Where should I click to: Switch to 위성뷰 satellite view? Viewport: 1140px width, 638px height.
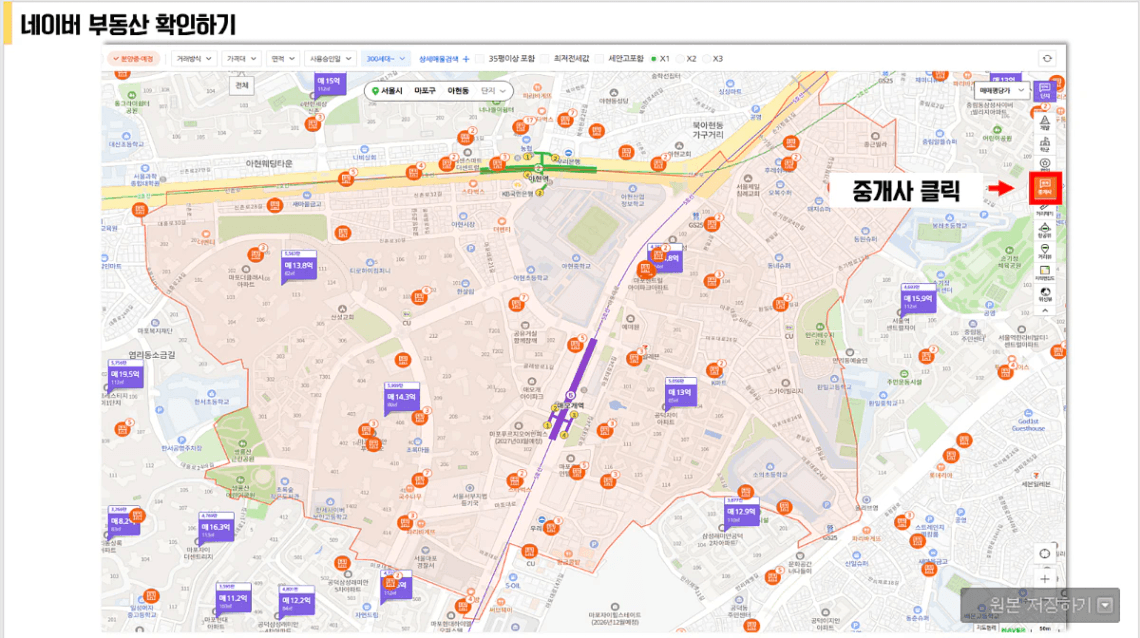pyautogui.click(x=1045, y=294)
